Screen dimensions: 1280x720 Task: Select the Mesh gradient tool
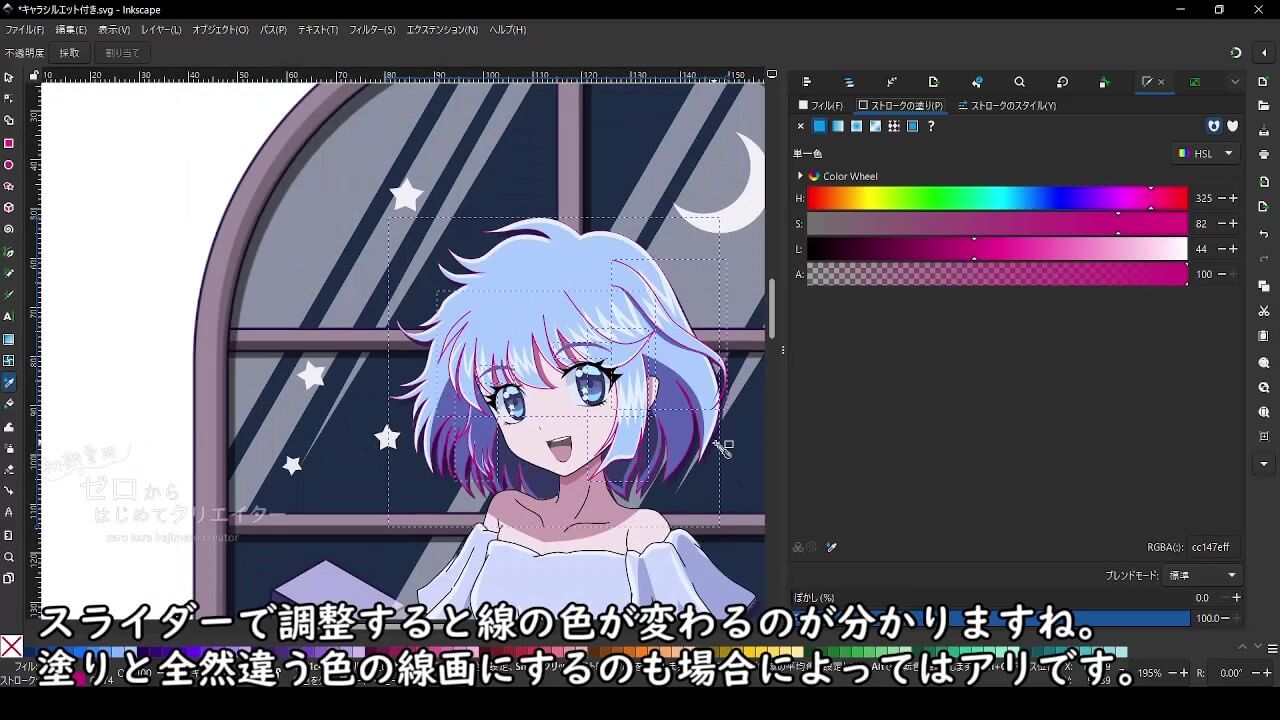pos(9,360)
